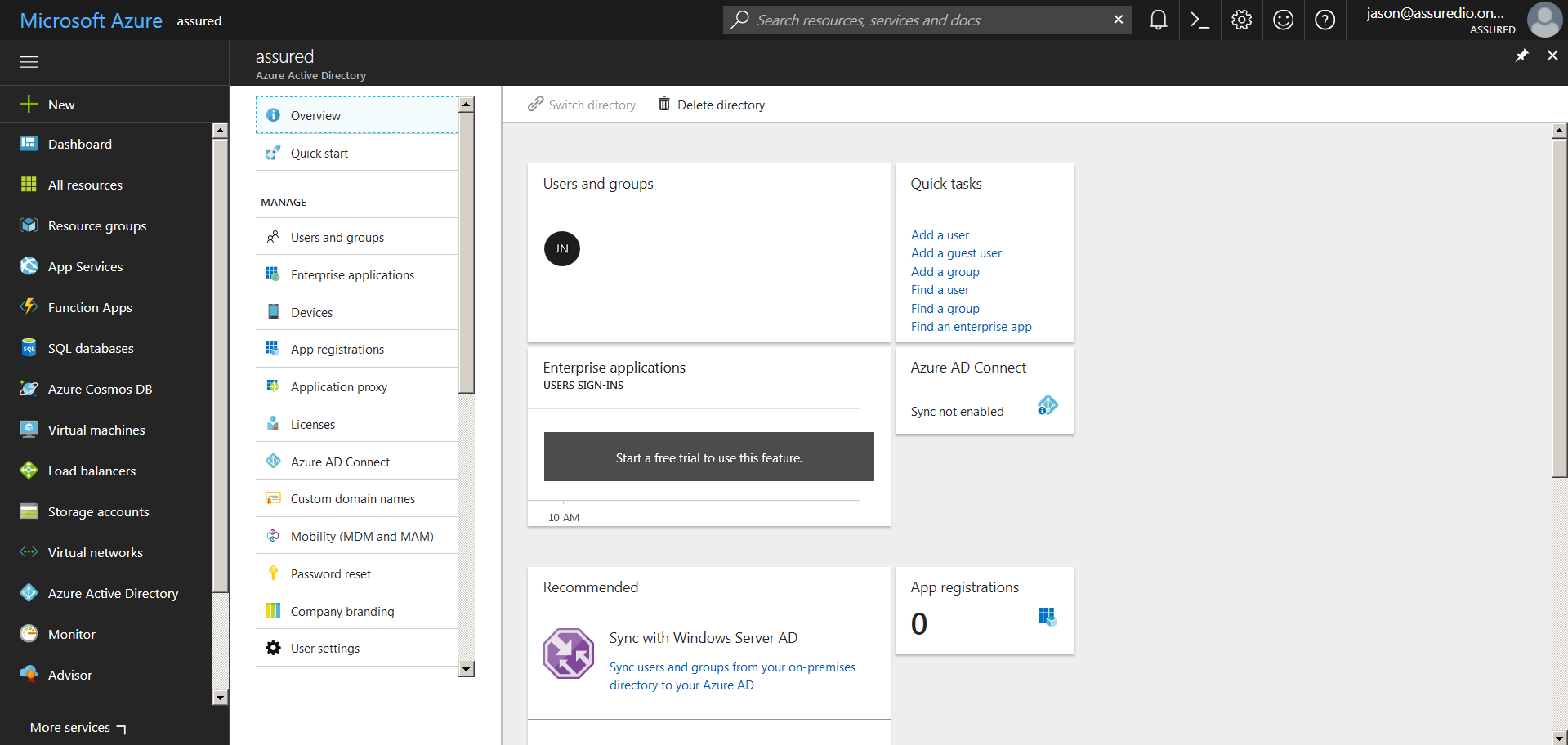Open portal settings gear icon
The width and height of the screenshot is (1568, 745).
tap(1241, 20)
